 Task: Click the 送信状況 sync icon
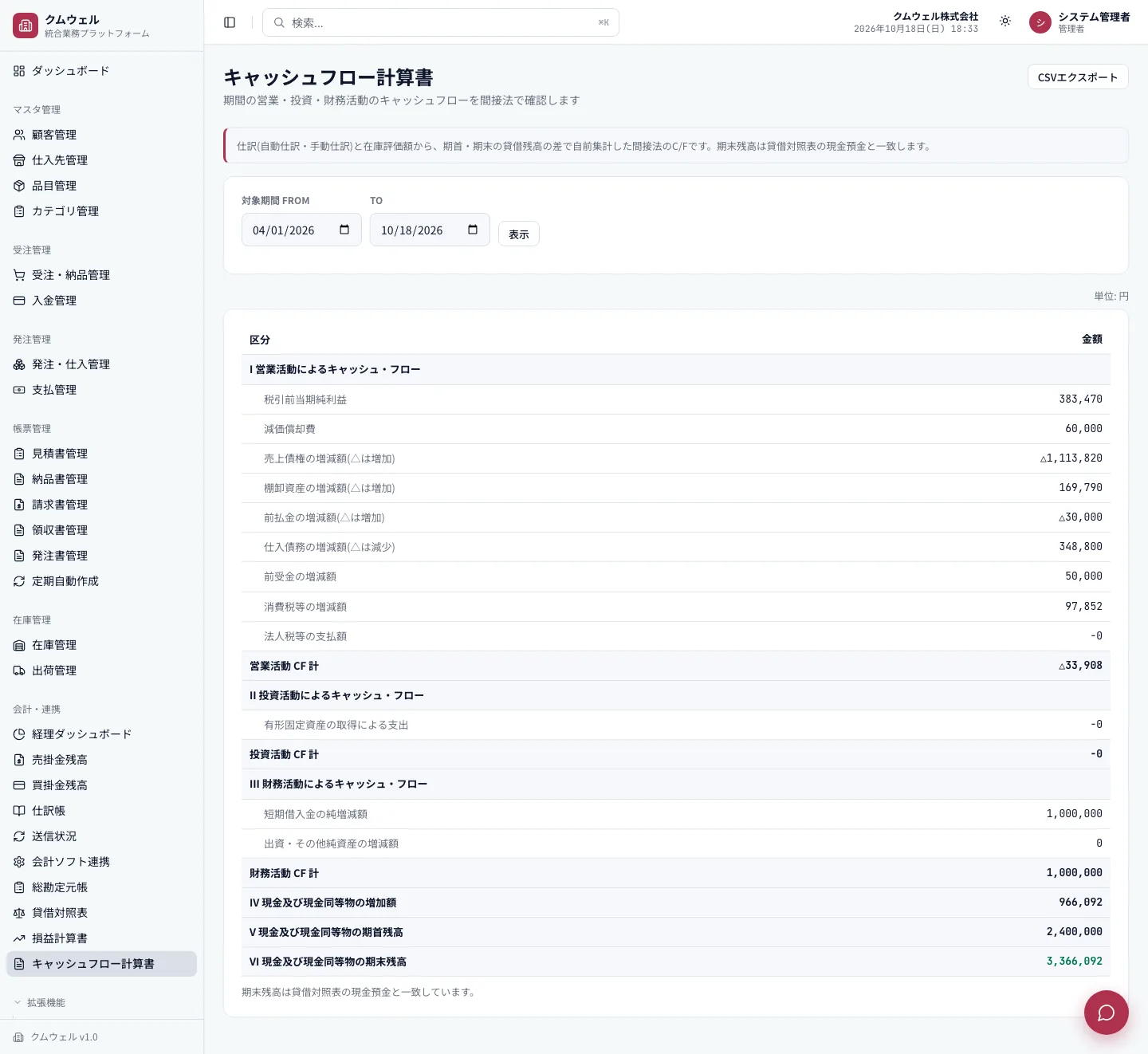coord(19,836)
